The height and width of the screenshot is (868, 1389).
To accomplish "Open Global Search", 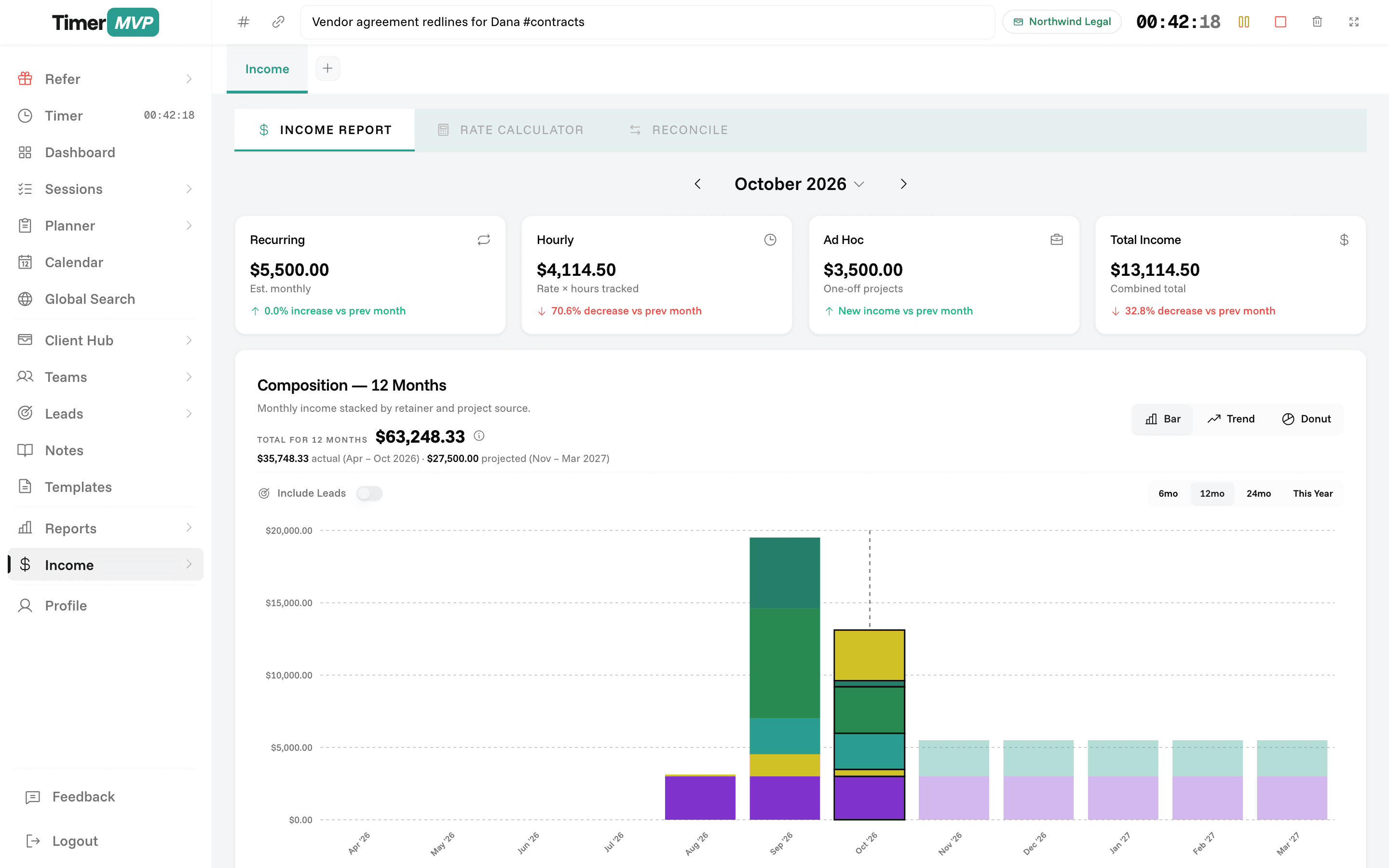I will coord(106,299).
